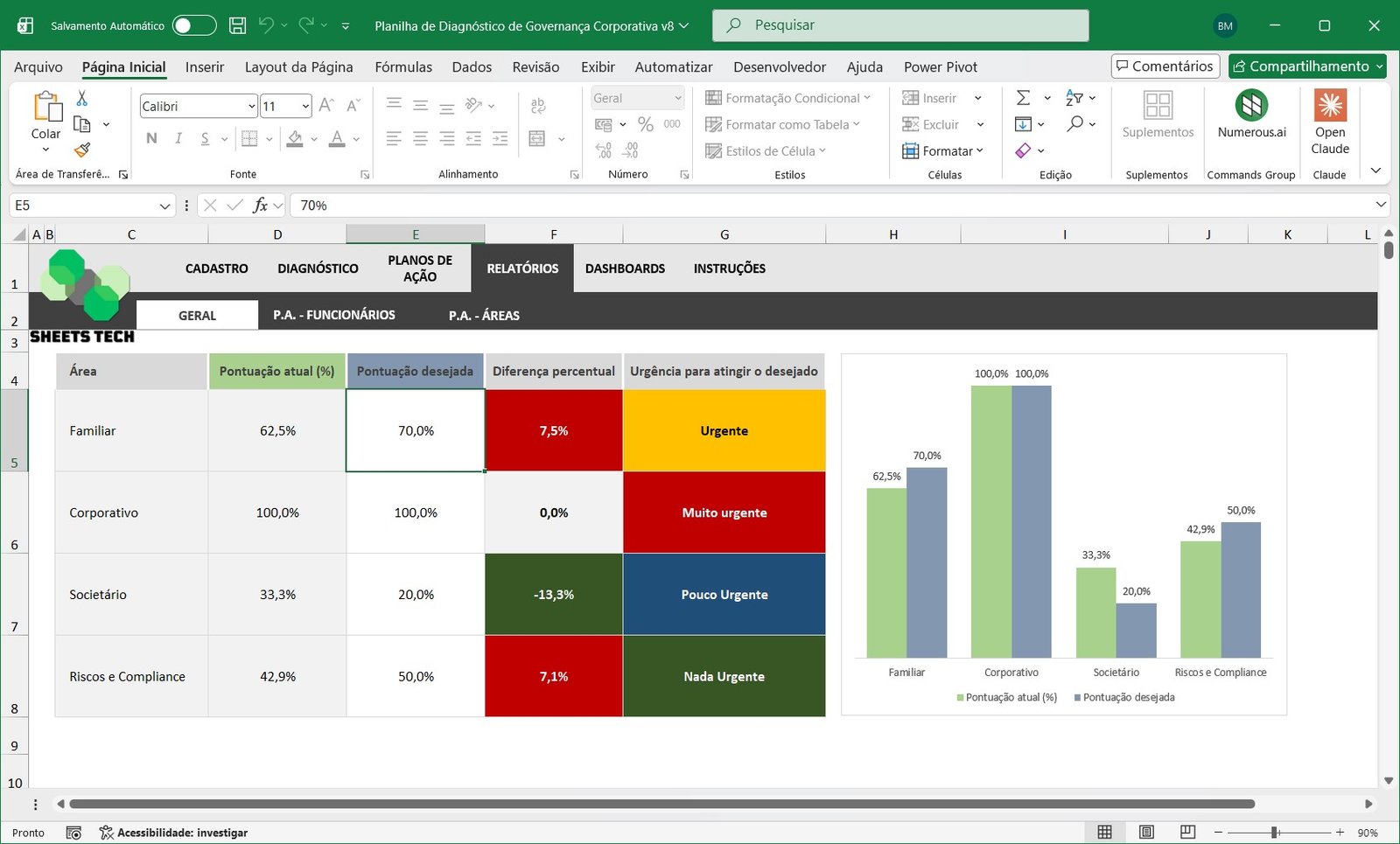Click the Comentários button
1400x844 pixels.
point(1165,66)
